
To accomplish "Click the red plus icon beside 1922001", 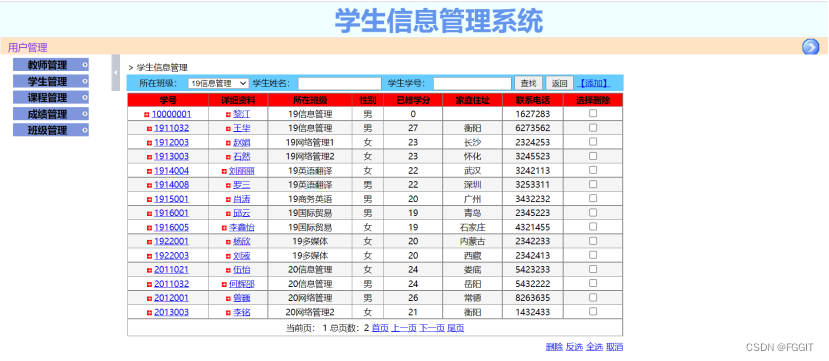I will click(x=149, y=242).
